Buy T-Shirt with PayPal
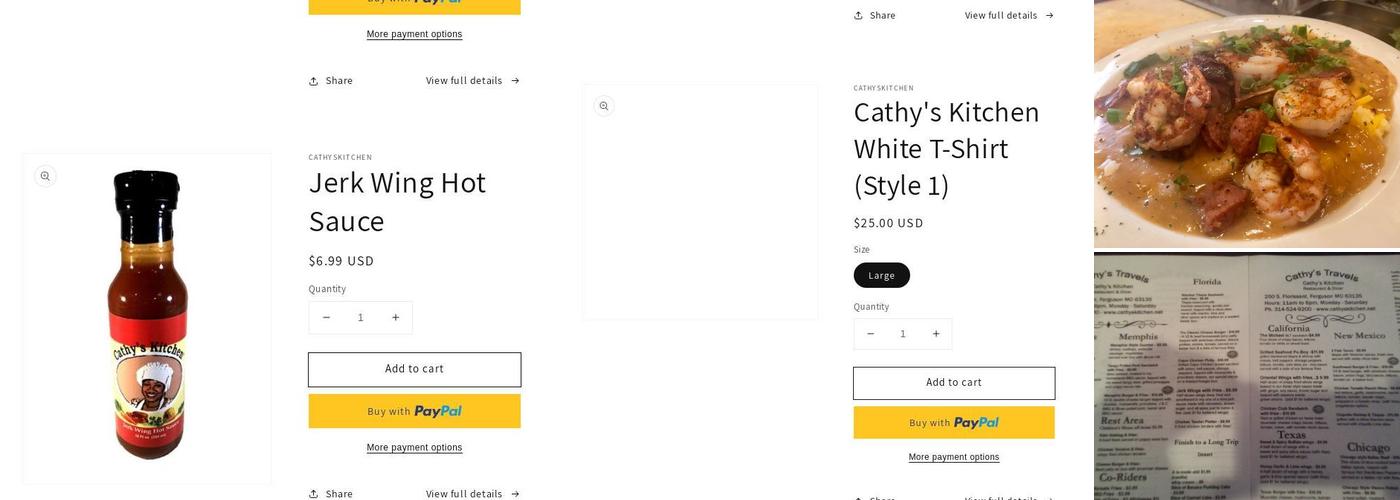 click(954, 423)
